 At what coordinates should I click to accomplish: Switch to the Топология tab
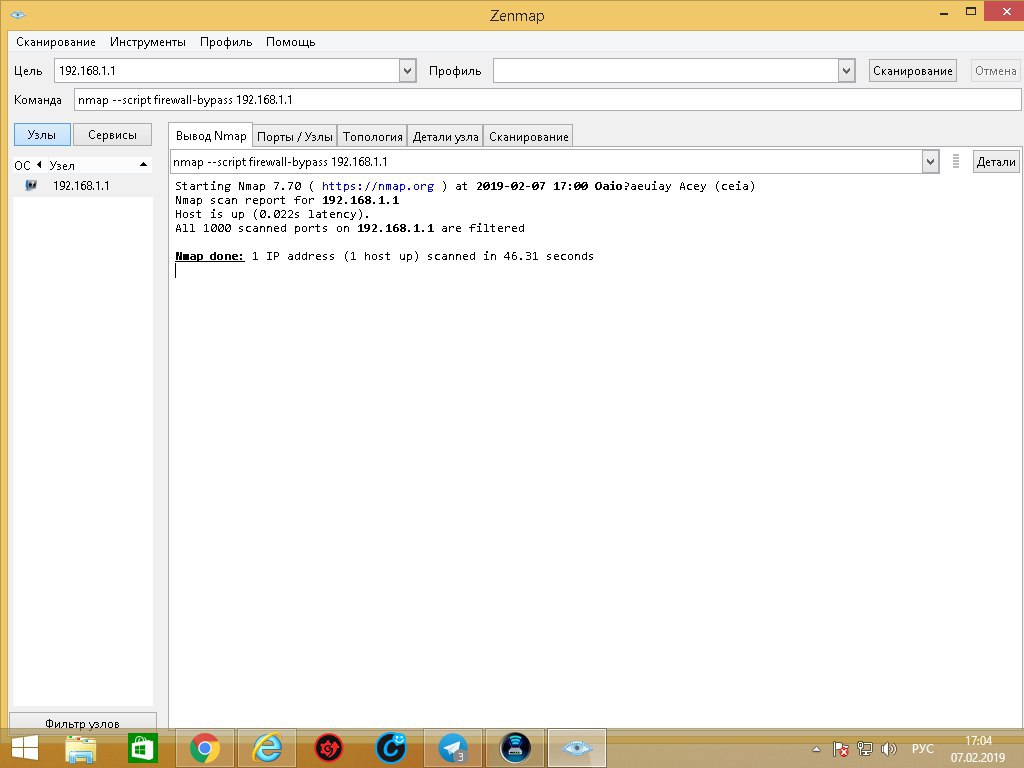click(x=372, y=136)
